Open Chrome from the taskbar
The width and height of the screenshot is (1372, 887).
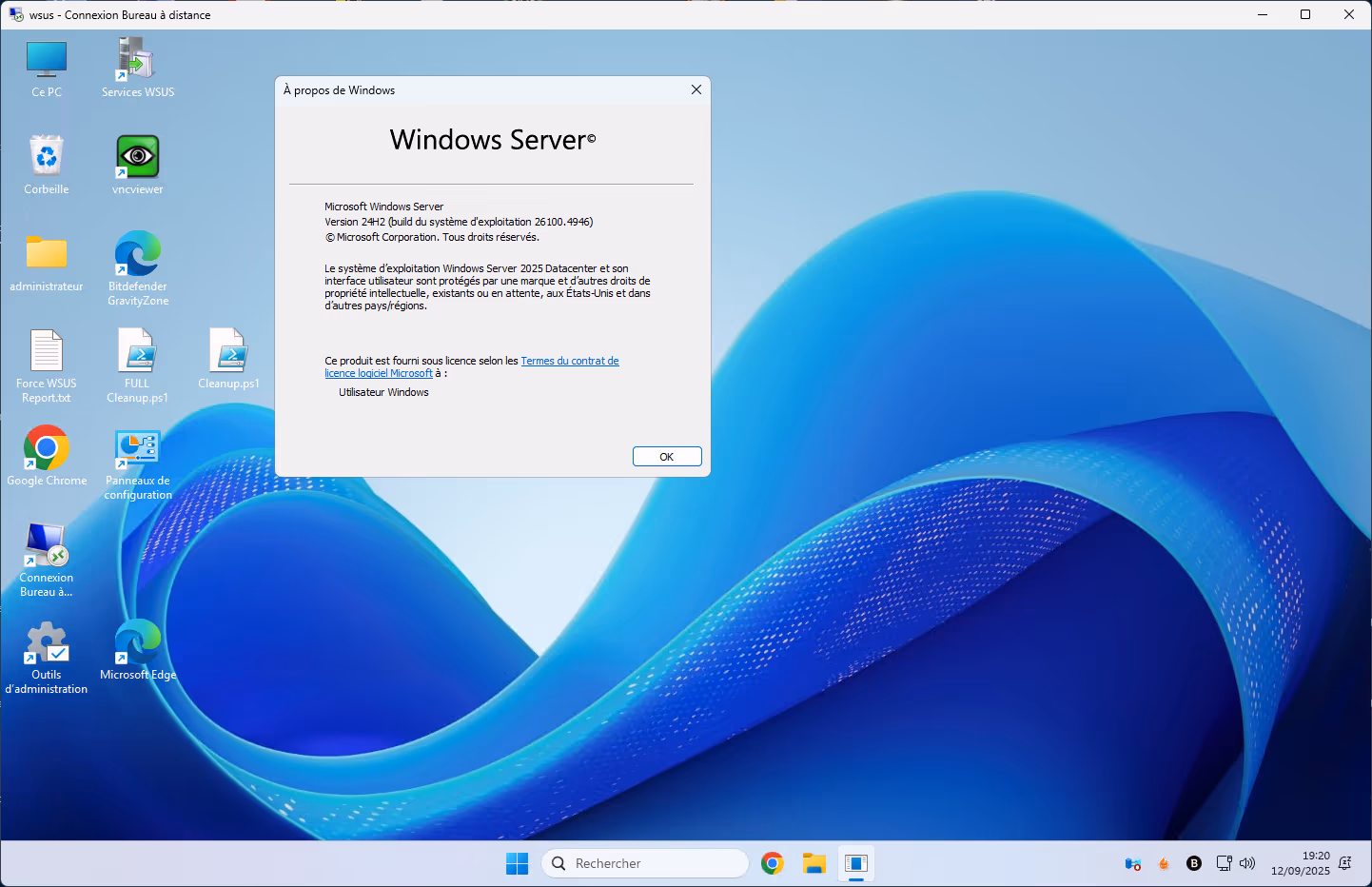pyautogui.click(x=773, y=863)
